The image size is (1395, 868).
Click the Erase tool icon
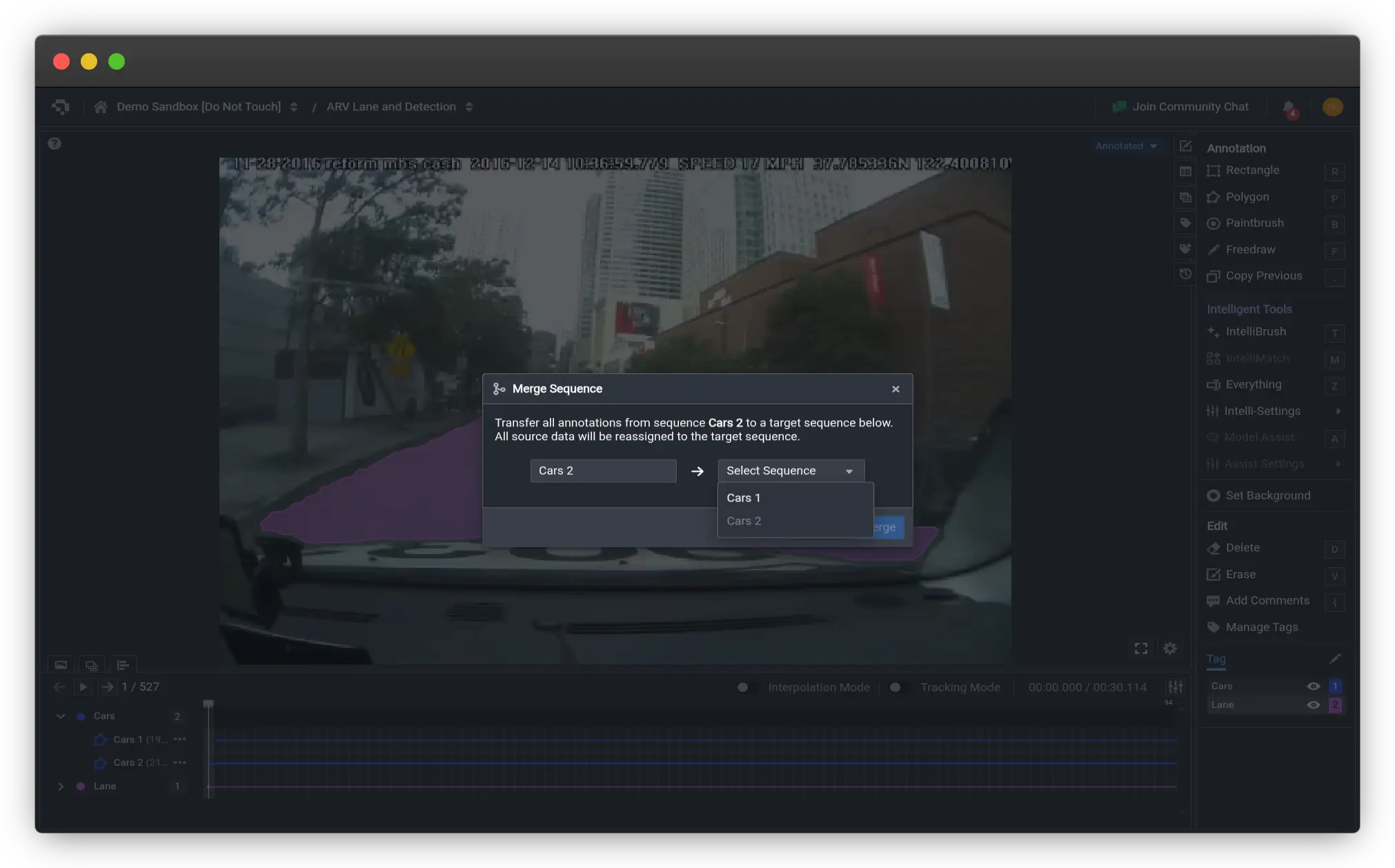[x=1214, y=575]
